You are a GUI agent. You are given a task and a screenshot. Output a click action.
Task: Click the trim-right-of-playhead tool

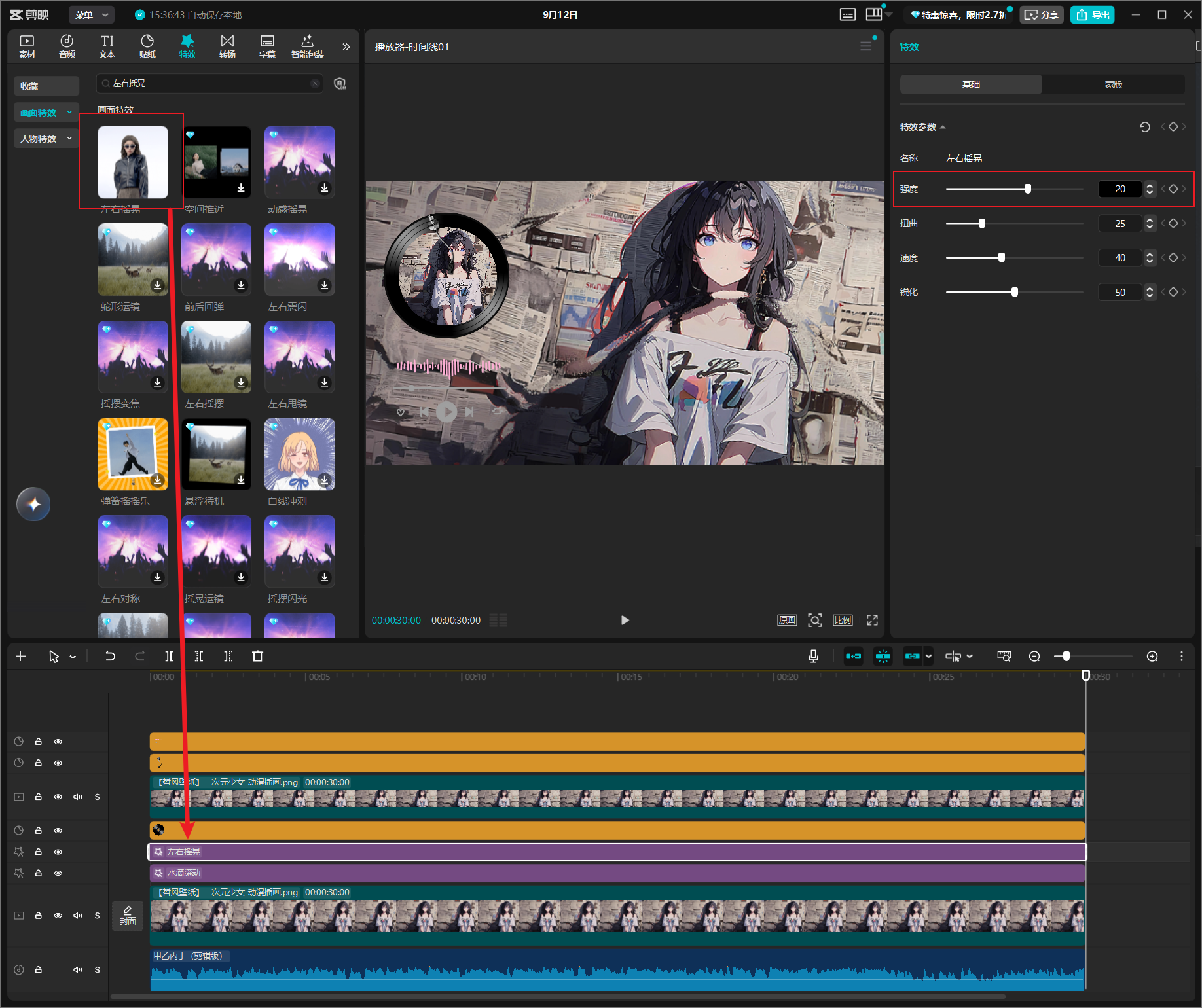pyautogui.click(x=228, y=656)
